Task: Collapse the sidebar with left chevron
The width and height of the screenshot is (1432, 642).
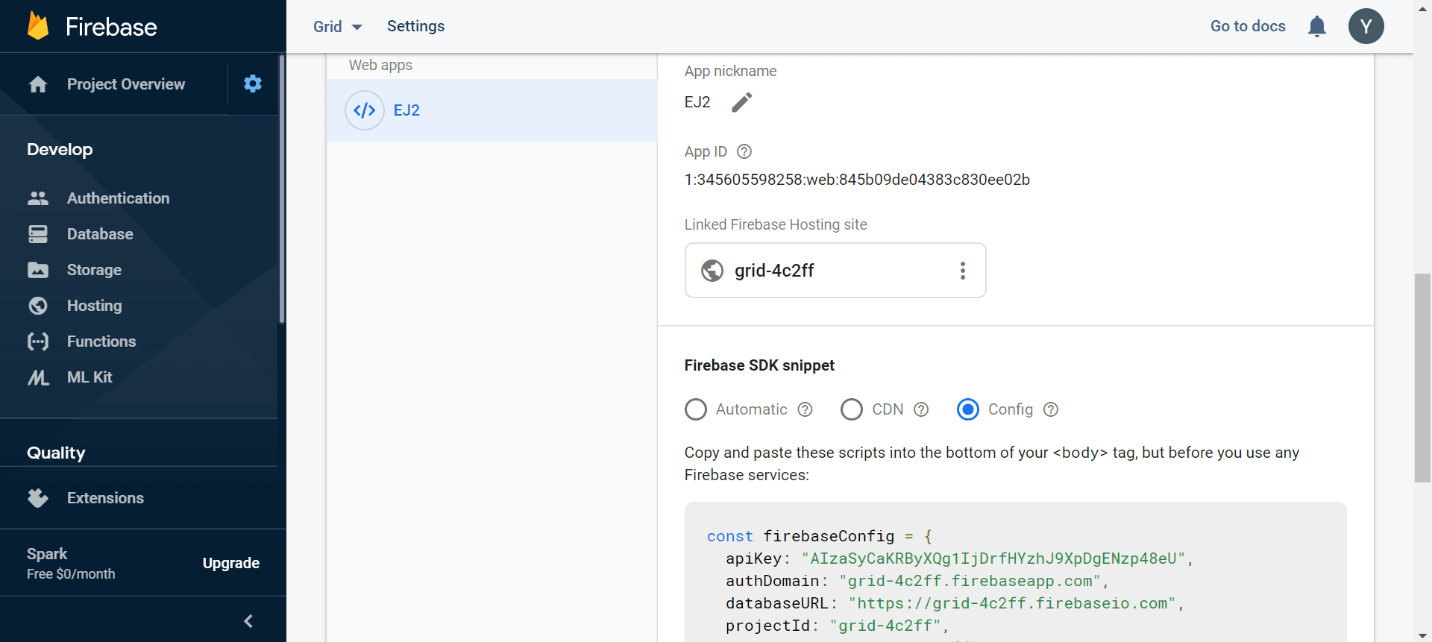Action: 249,621
